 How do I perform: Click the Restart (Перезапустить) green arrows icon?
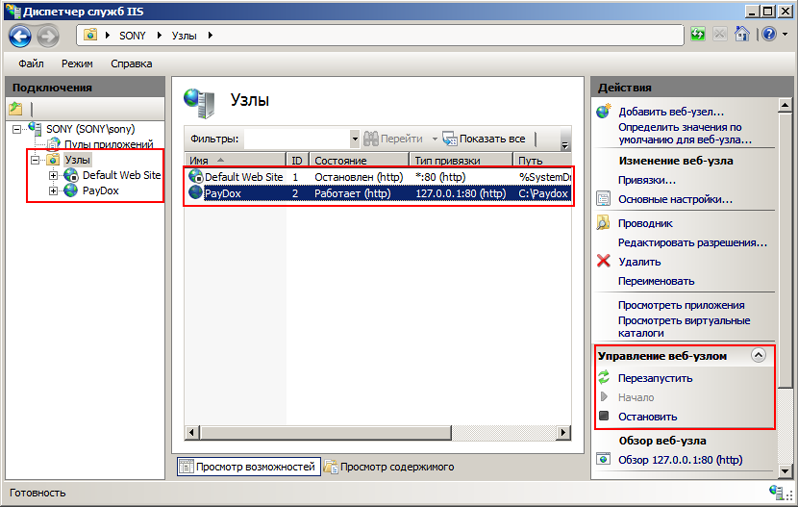click(604, 378)
